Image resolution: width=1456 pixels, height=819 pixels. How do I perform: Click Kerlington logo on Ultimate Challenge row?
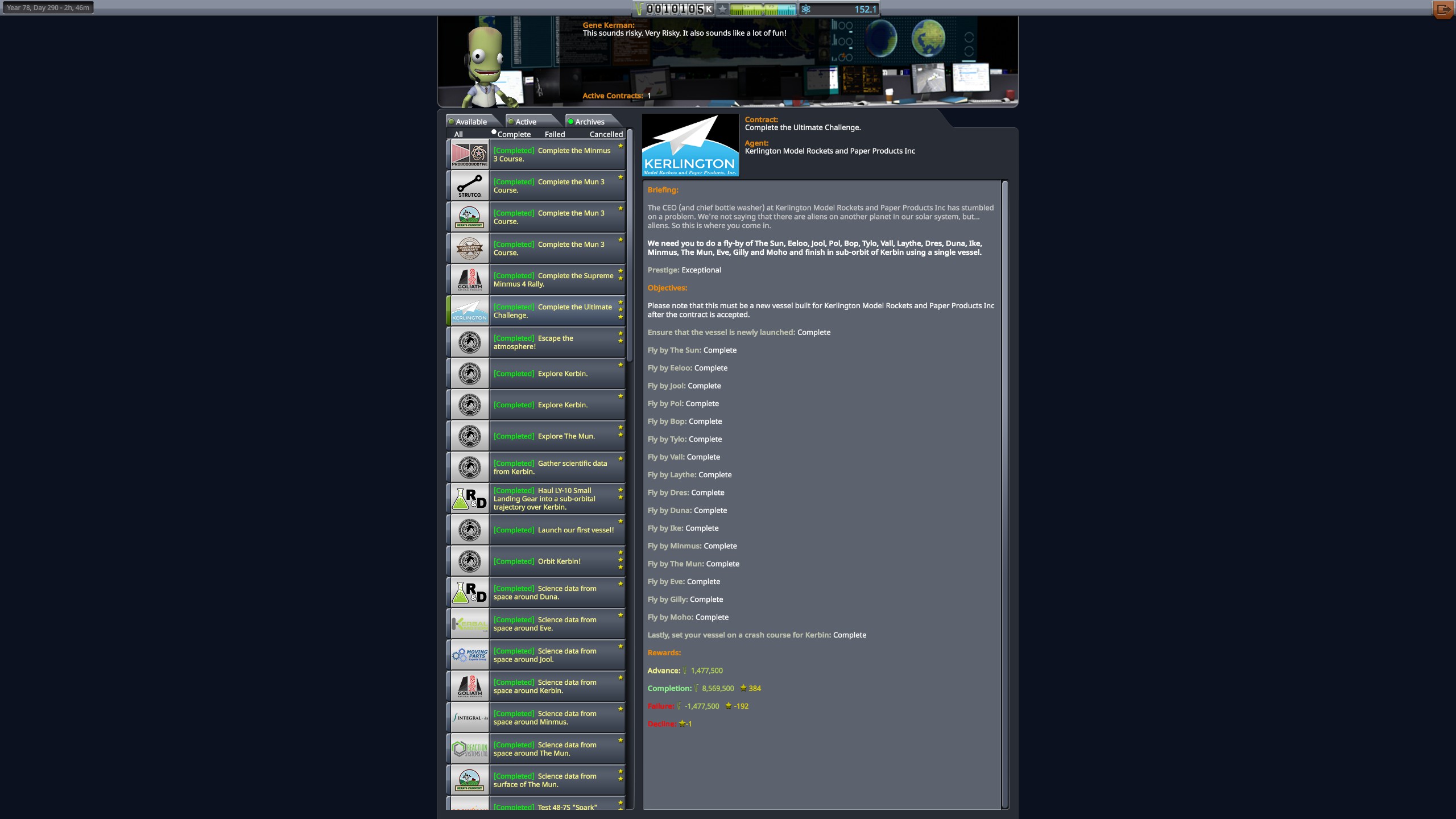[x=469, y=311]
